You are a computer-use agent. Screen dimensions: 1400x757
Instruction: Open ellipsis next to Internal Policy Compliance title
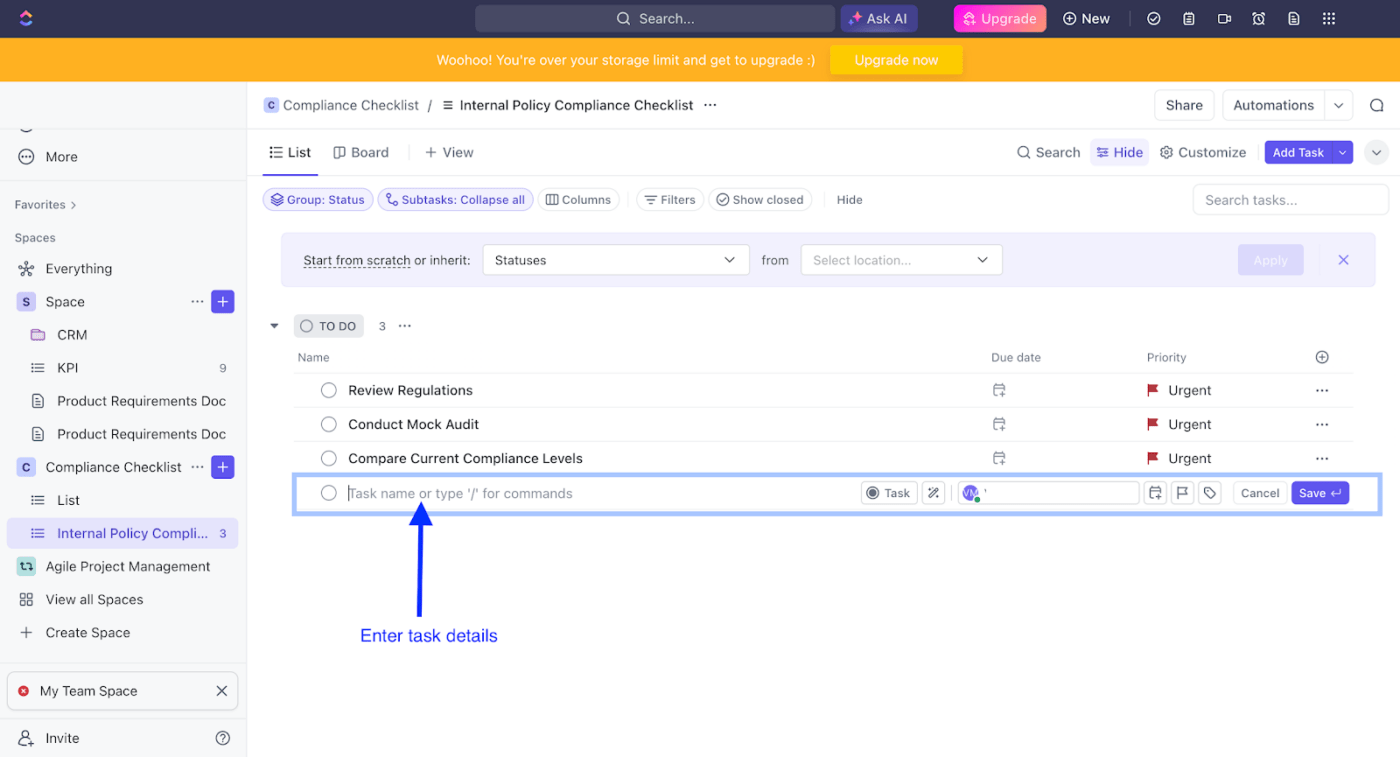coord(710,105)
